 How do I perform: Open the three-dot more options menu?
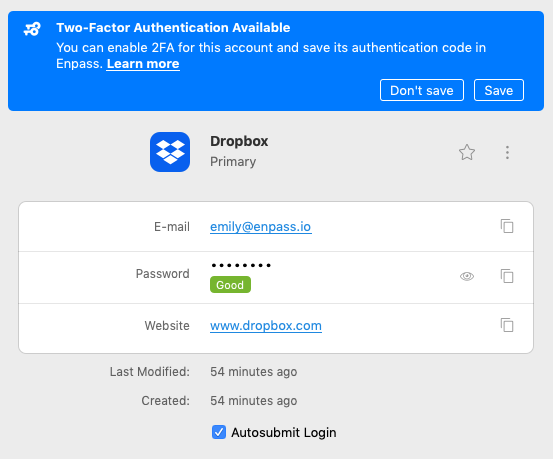[x=507, y=152]
